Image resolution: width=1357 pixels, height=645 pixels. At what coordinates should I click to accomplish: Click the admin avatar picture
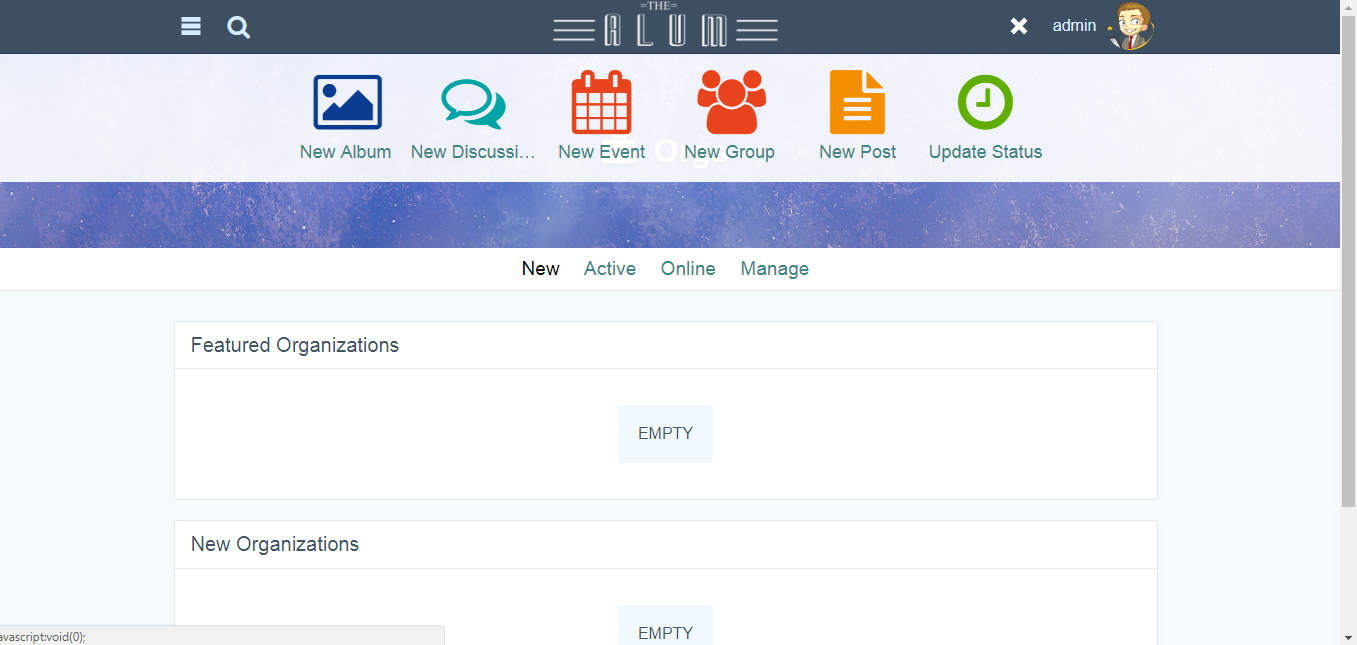(1132, 26)
